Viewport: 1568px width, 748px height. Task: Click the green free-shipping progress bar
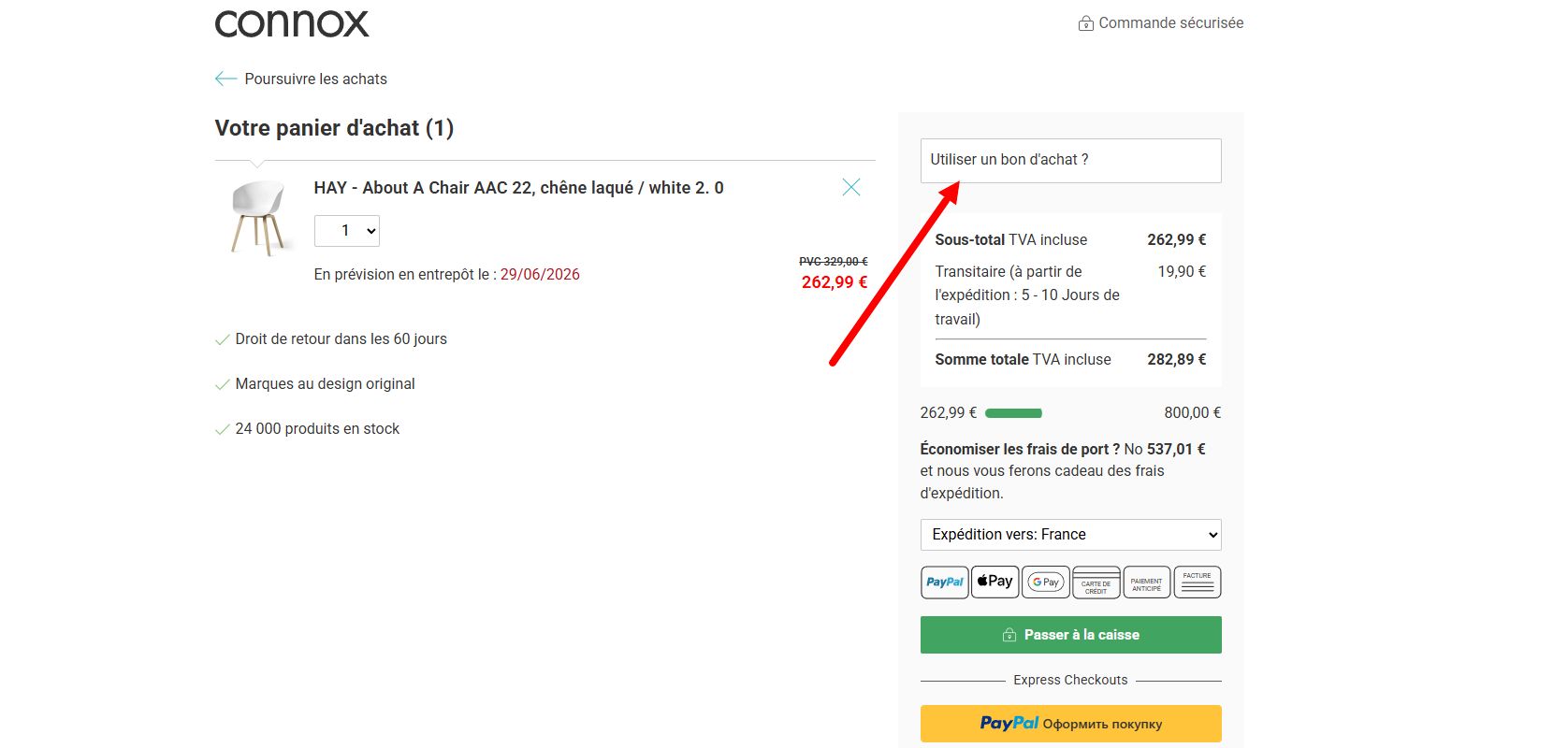(1013, 413)
